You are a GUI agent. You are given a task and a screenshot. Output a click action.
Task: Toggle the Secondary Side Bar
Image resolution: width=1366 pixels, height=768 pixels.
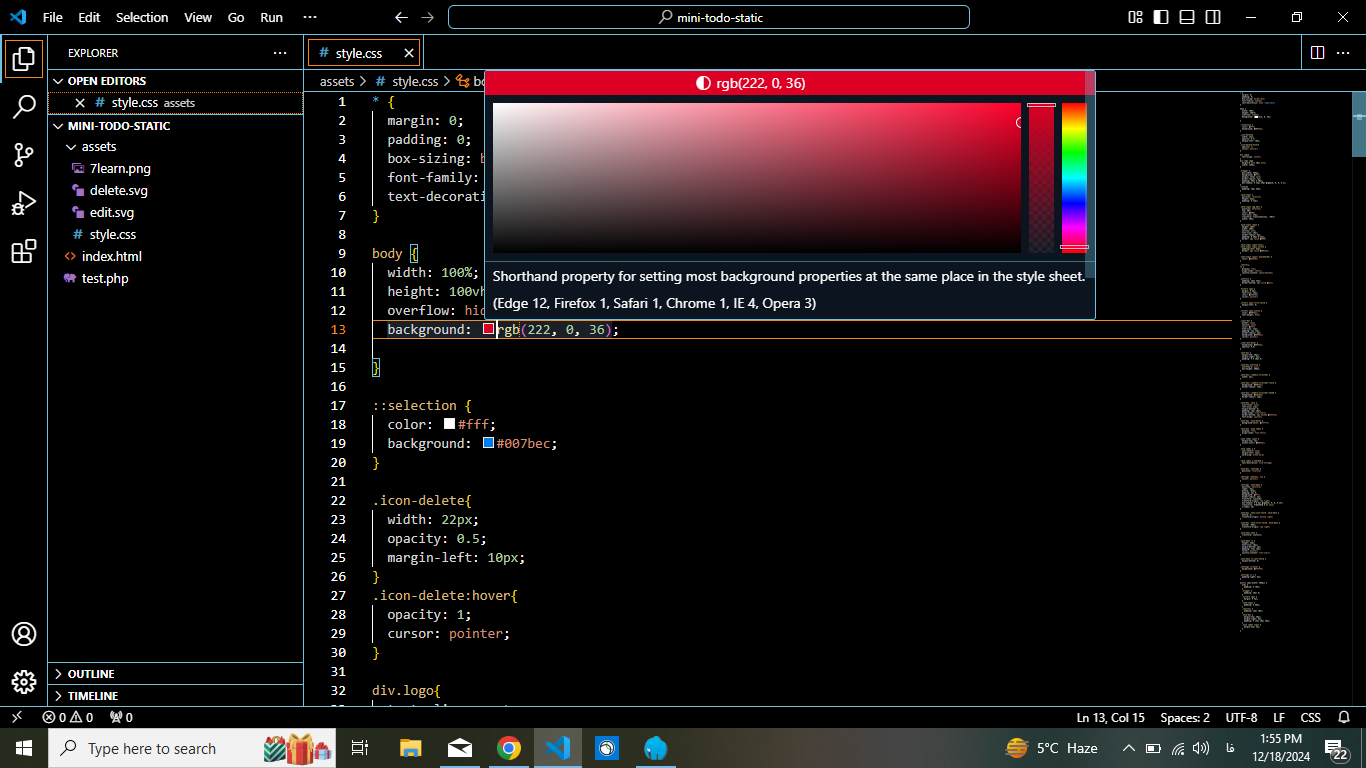pyautogui.click(x=1213, y=17)
